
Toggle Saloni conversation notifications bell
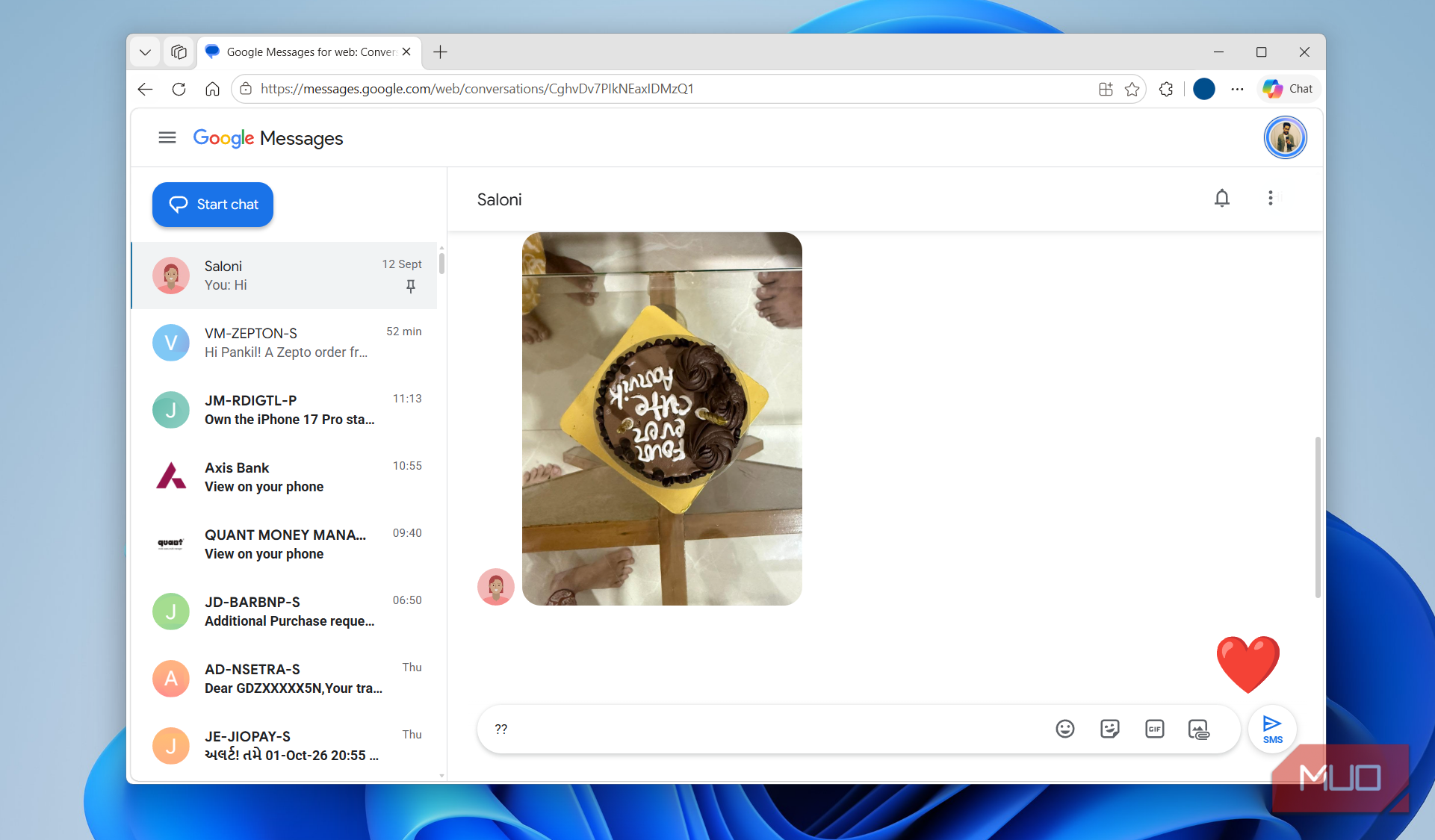pyautogui.click(x=1222, y=199)
